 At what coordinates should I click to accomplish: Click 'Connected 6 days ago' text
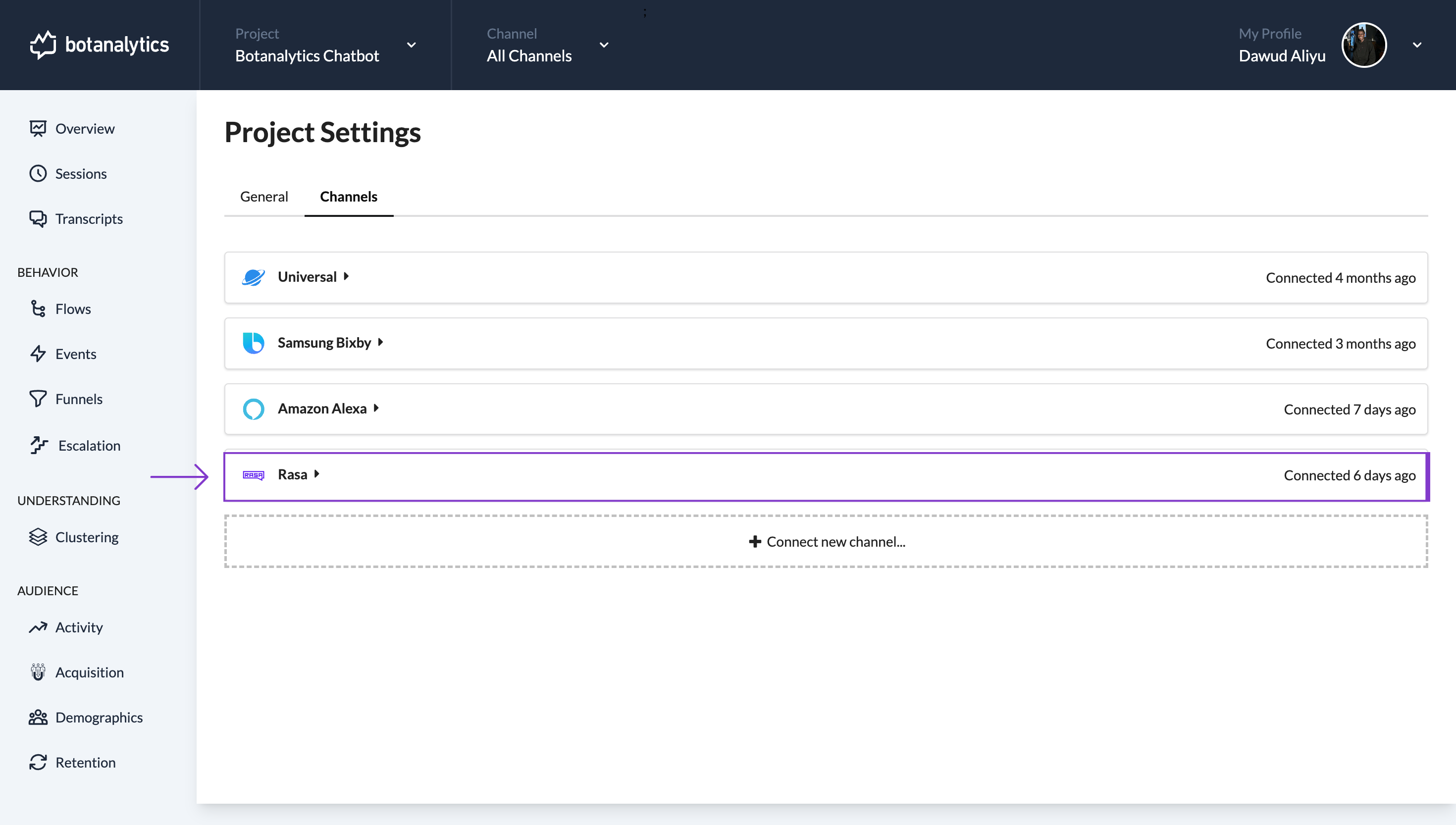click(x=1350, y=475)
